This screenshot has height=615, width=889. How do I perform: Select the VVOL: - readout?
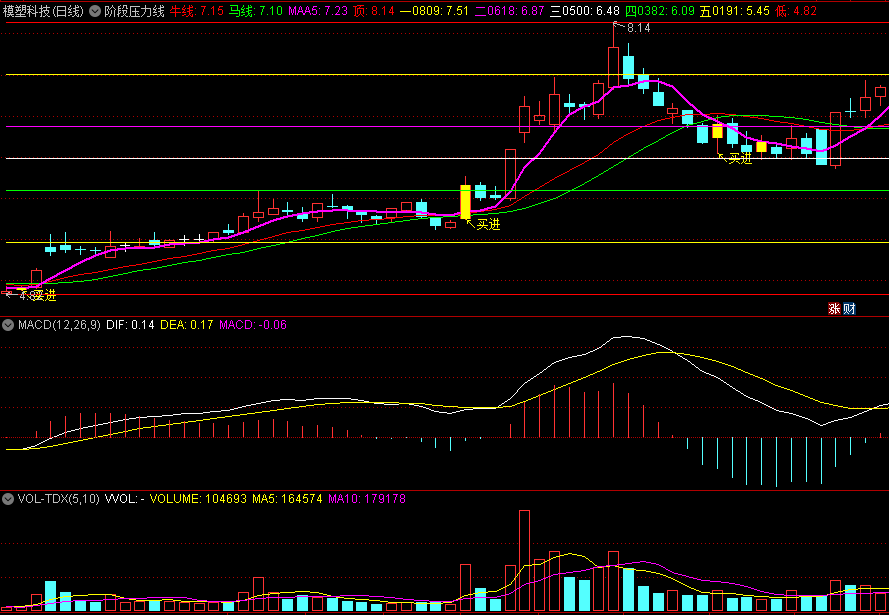[125, 499]
